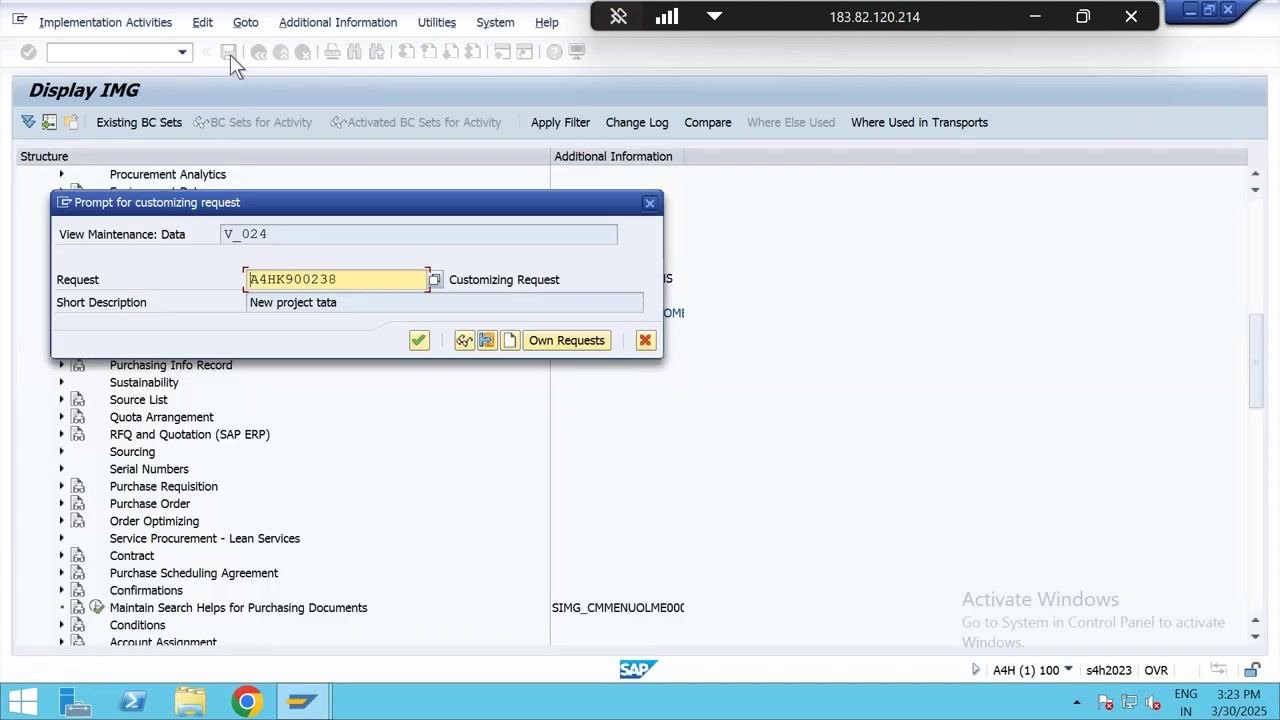Open the SAP Logon taskbar icon
Viewport: 1280px width, 720px height.
(303, 702)
